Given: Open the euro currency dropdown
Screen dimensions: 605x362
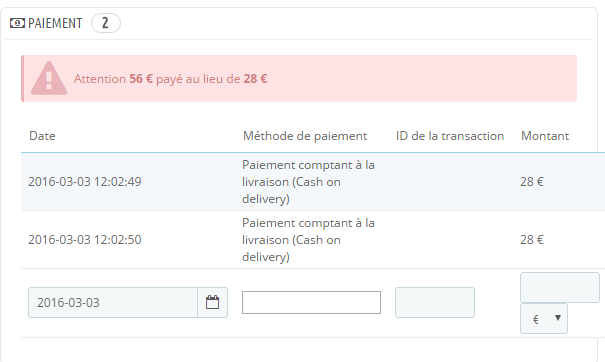Looking at the screenshot, I should point(544,319).
